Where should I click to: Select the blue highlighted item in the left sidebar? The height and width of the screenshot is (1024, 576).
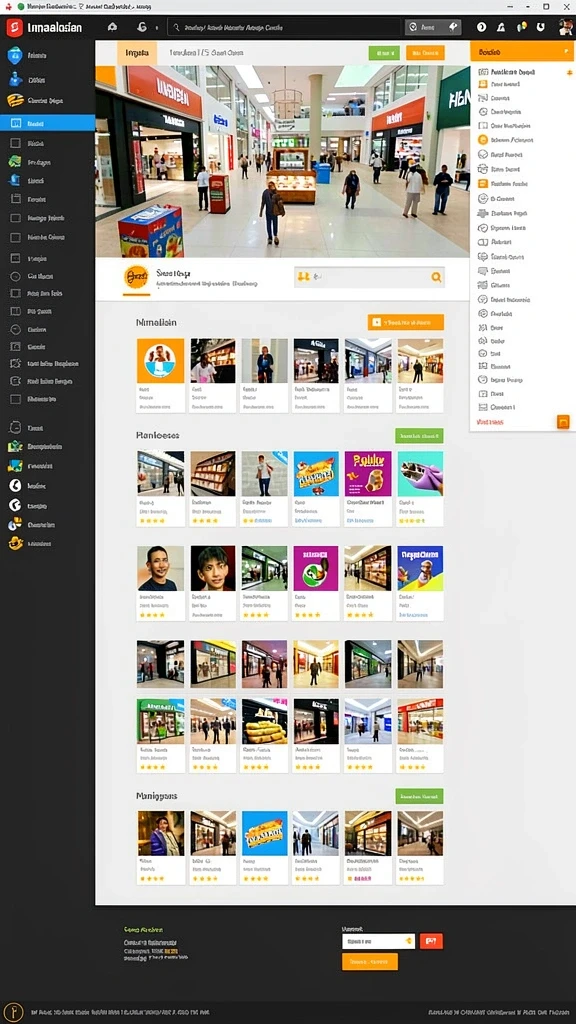[47, 123]
